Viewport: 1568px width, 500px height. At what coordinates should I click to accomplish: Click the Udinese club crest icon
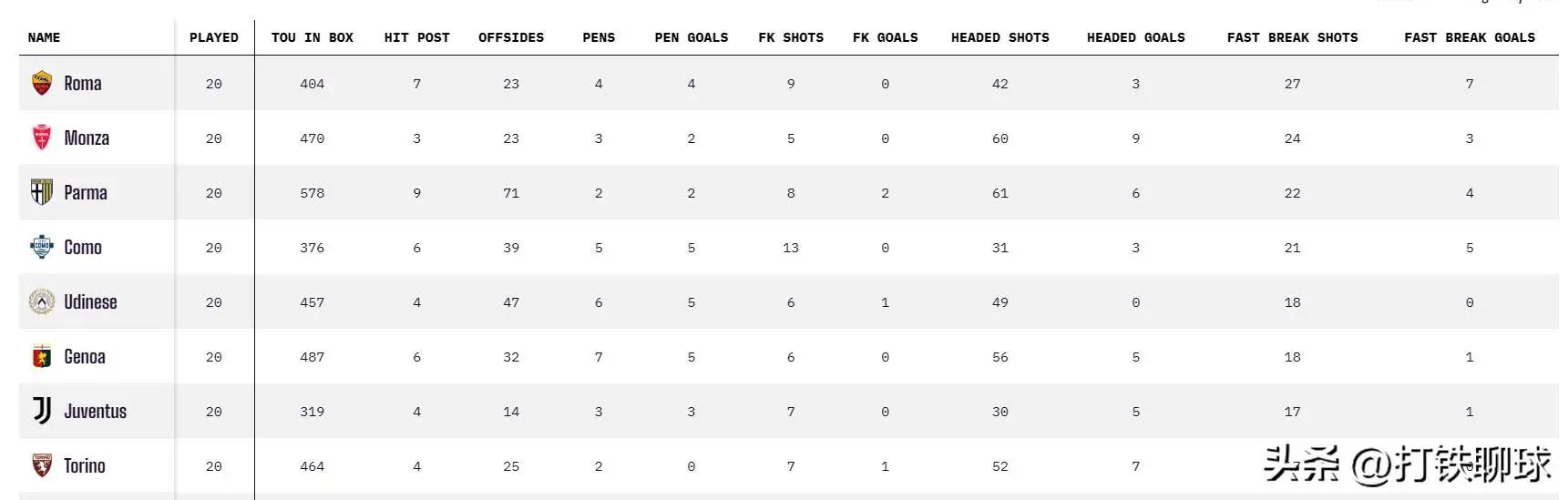(42, 302)
